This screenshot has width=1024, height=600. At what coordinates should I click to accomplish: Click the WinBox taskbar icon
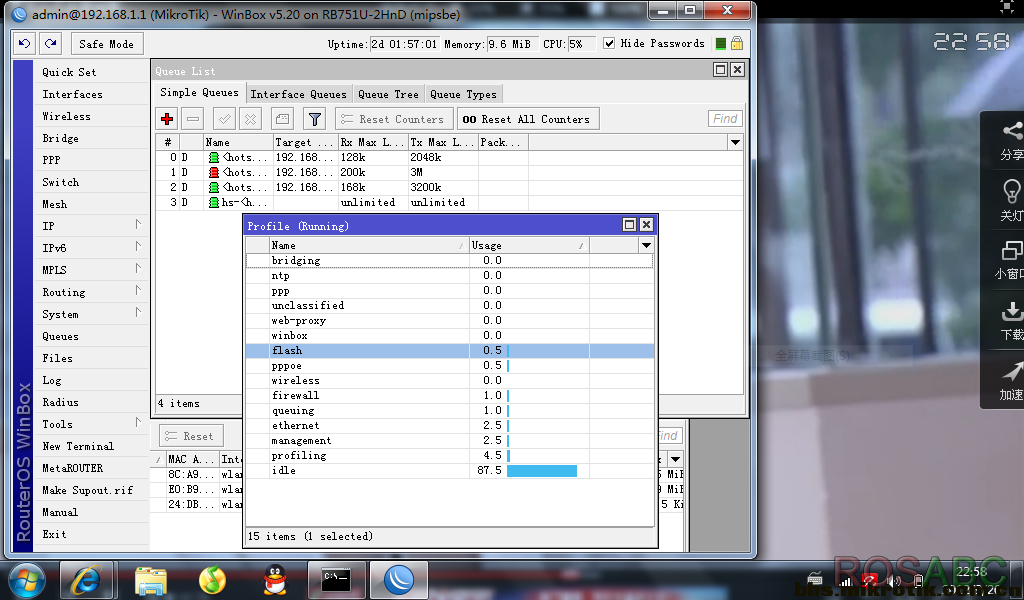(399, 580)
